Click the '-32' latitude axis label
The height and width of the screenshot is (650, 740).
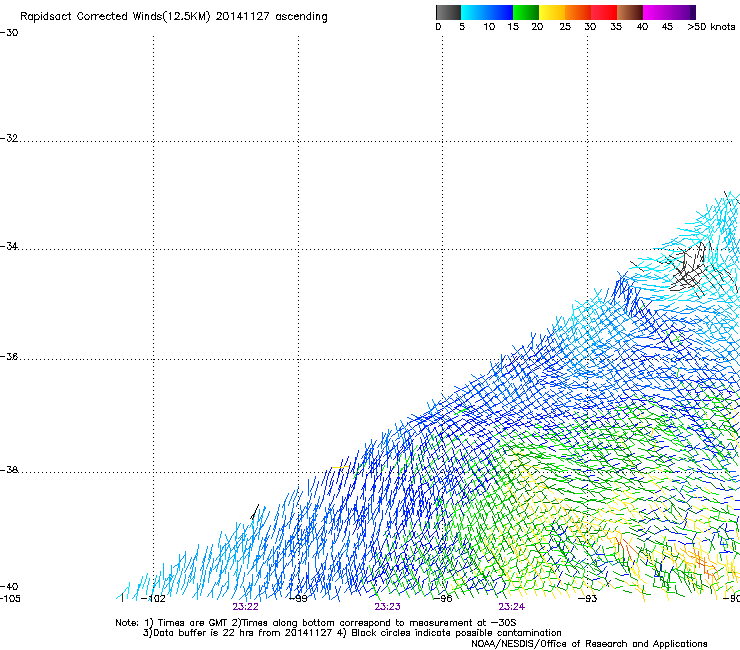(x=9, y=138)
